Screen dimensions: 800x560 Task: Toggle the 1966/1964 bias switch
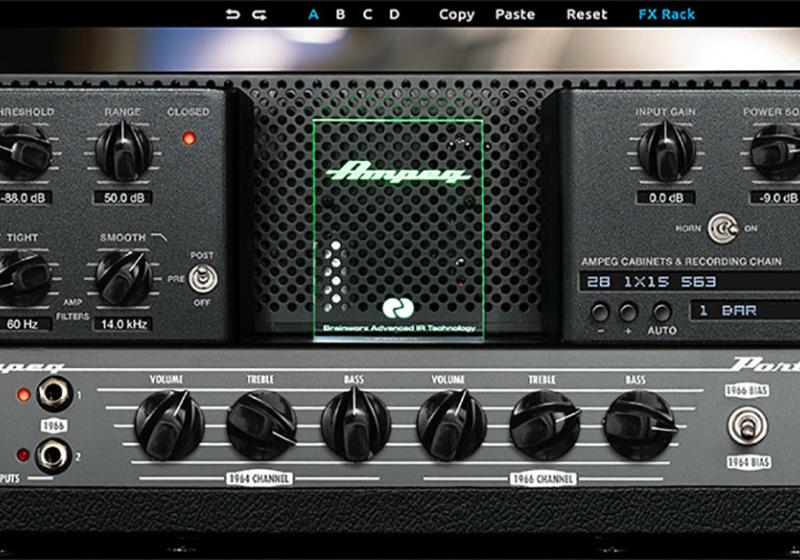click(x=747, y=426)
